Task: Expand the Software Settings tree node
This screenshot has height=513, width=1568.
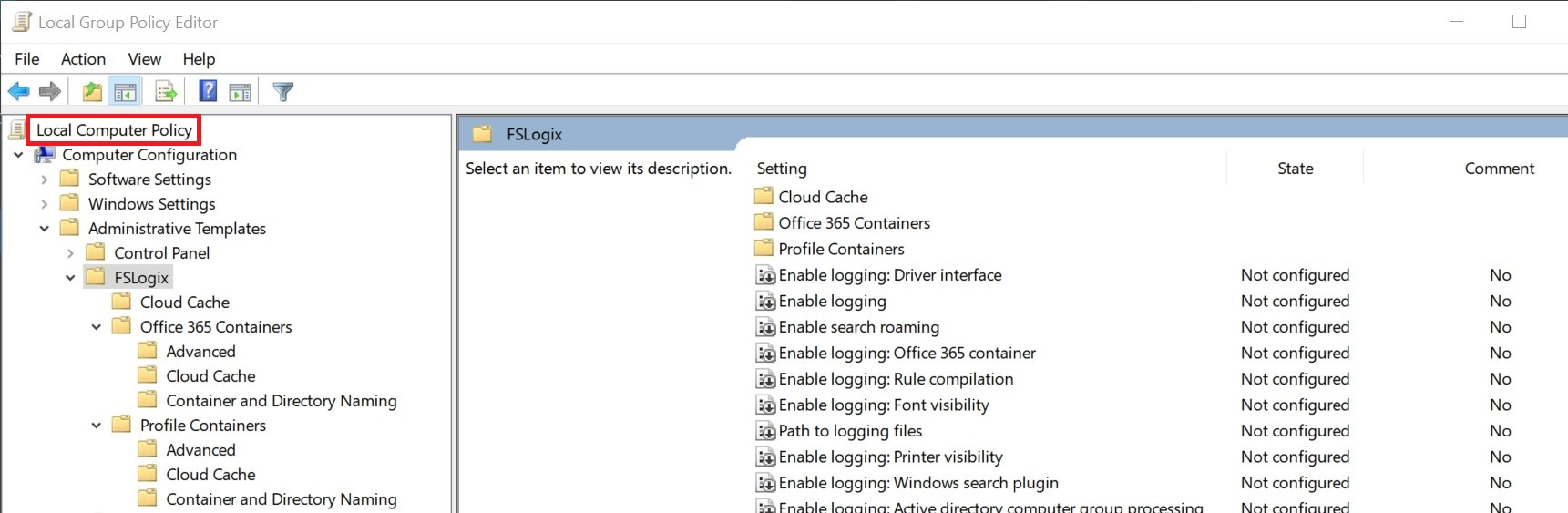Action: (x=44, y=180)
